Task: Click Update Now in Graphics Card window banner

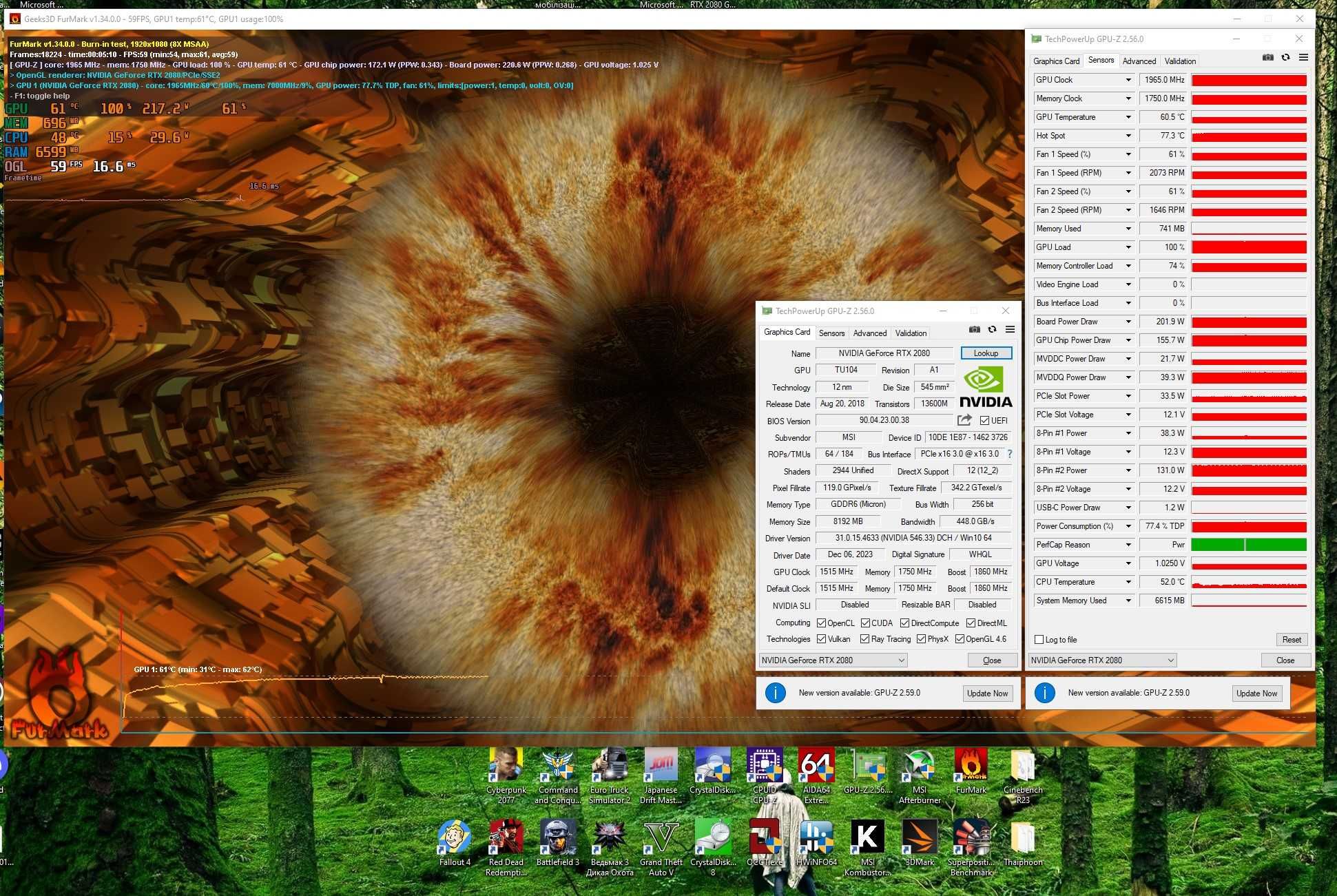Action: (x=987, y=694)
